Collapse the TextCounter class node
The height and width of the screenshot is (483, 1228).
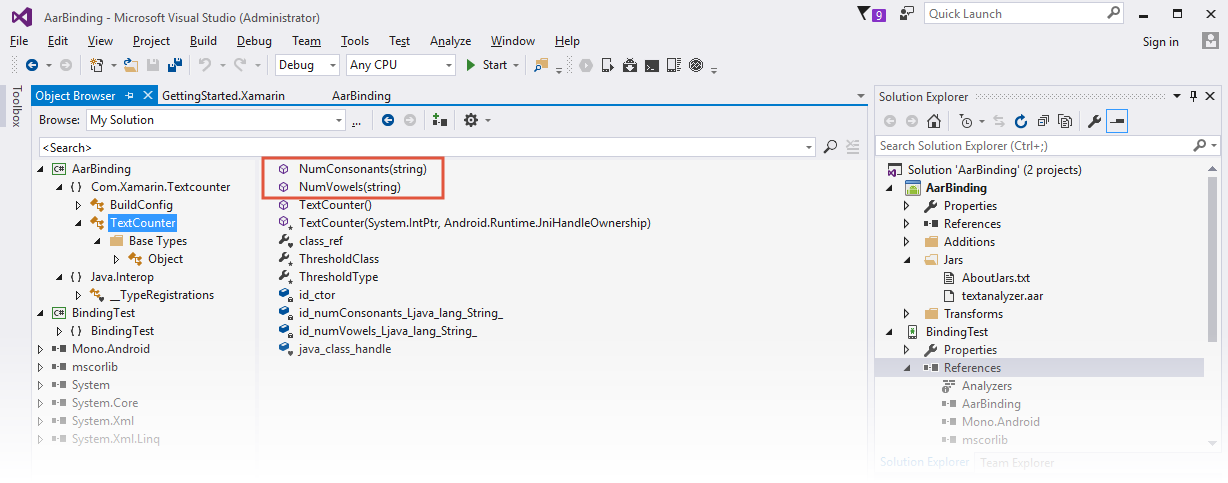pos(79,223)
